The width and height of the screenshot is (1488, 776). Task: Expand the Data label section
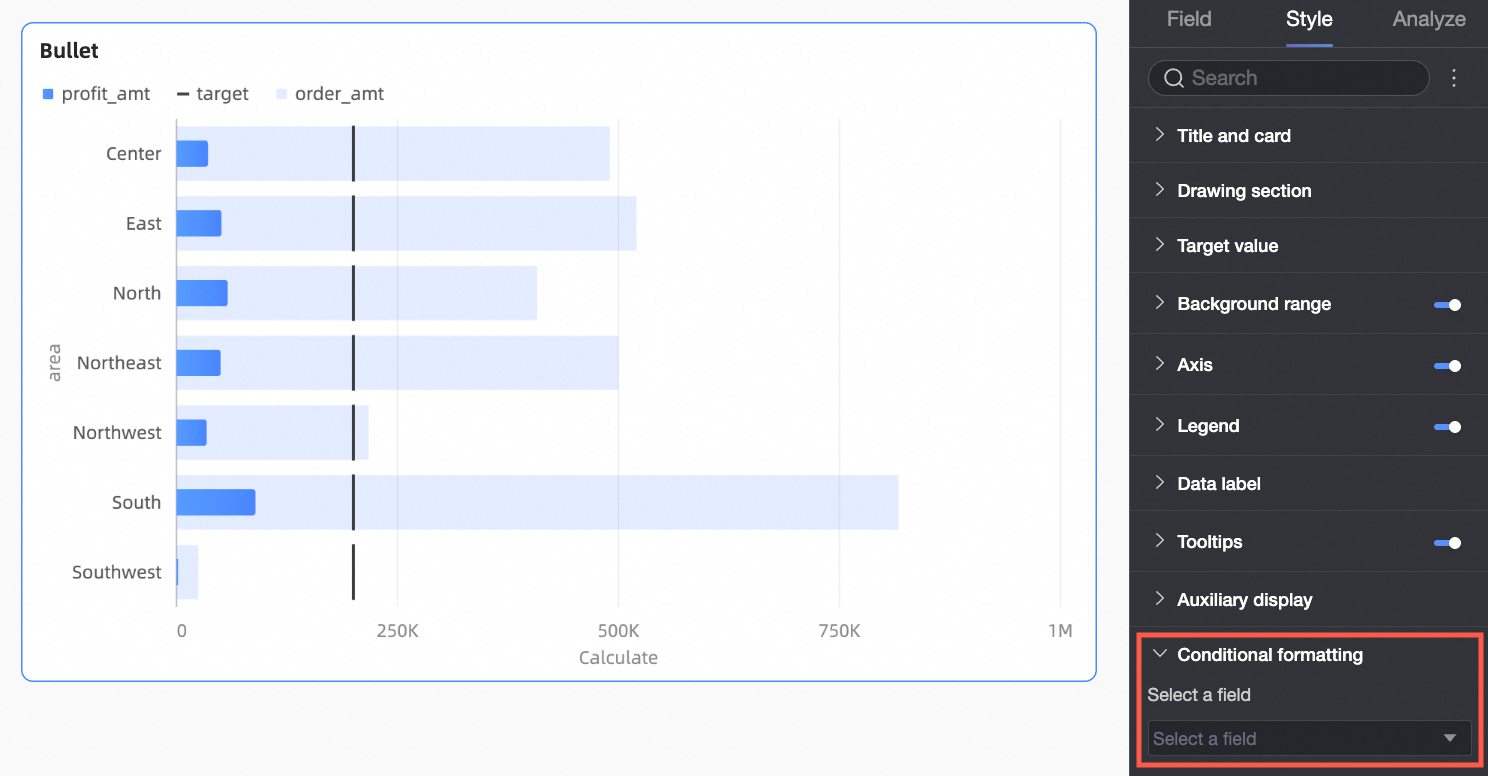point(1160,483)
